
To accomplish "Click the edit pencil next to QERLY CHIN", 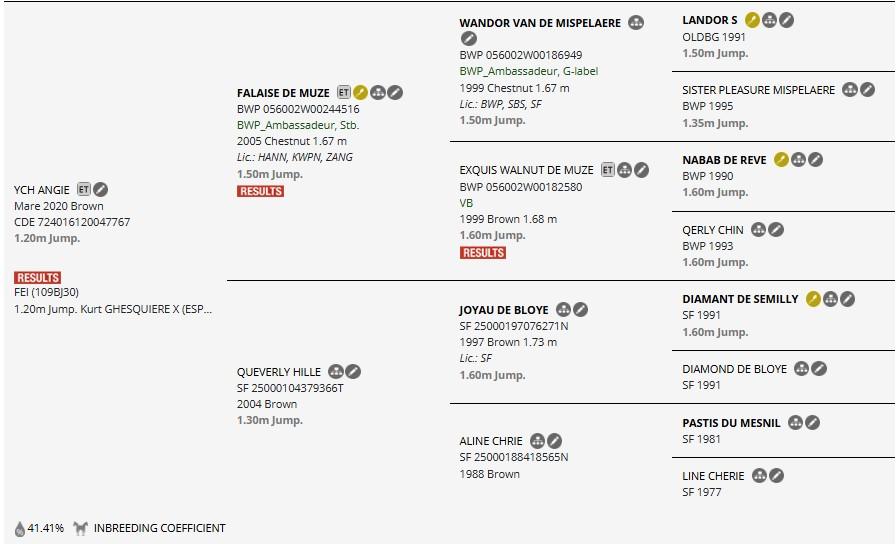I will 775,230.
